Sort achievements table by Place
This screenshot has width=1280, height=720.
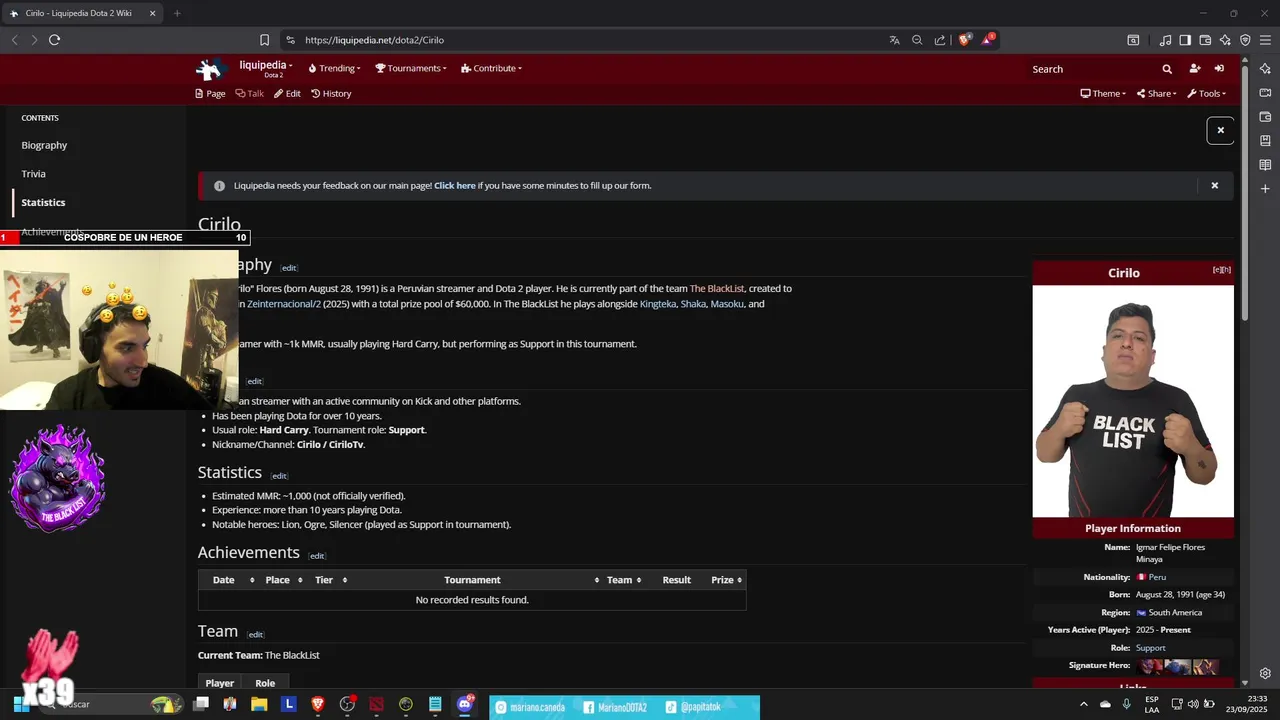[x=283, y=580]
